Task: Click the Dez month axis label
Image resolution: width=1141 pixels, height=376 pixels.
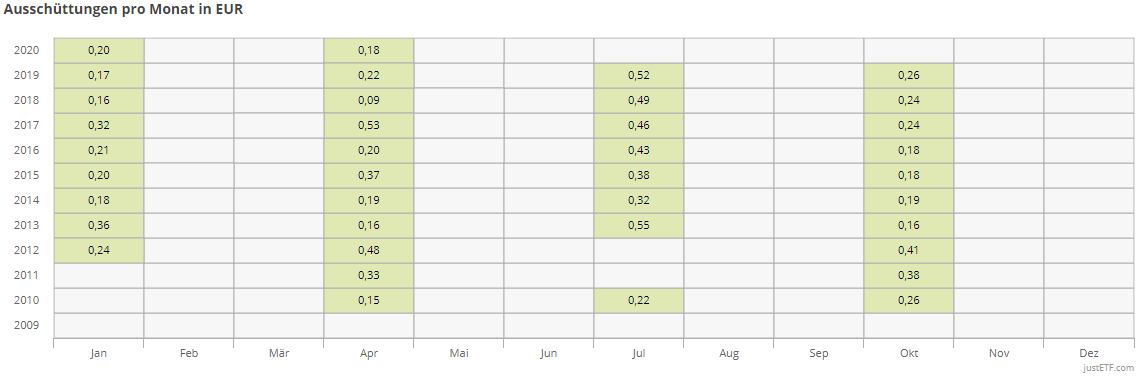Action: [x=1089, y=353]
